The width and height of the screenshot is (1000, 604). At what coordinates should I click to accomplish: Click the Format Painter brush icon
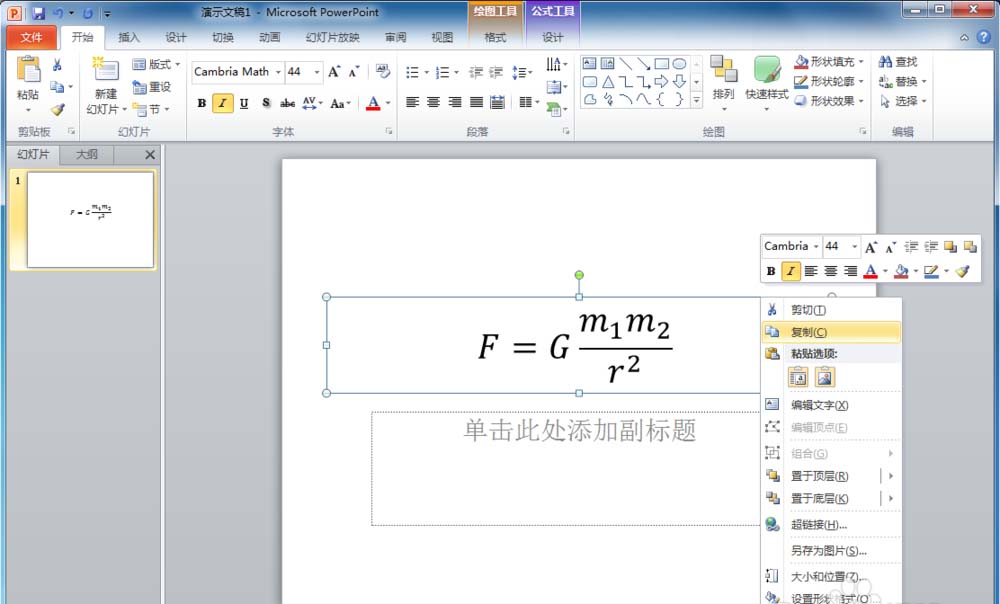[x=57, y=108]
